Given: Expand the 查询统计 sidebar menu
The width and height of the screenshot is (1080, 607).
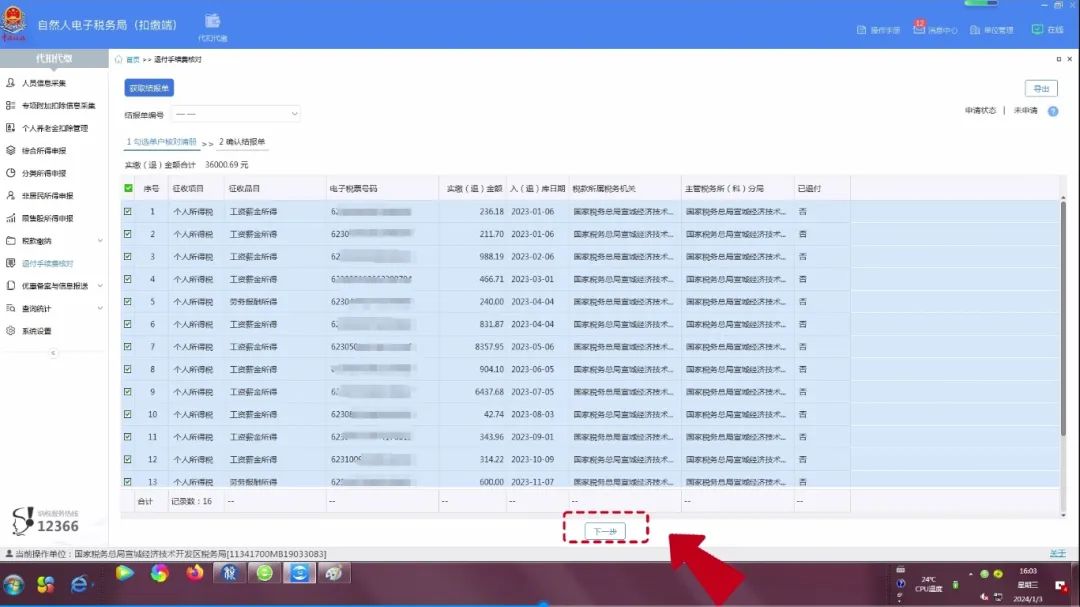Looking at the screenshot, I should tap(54, 309).
